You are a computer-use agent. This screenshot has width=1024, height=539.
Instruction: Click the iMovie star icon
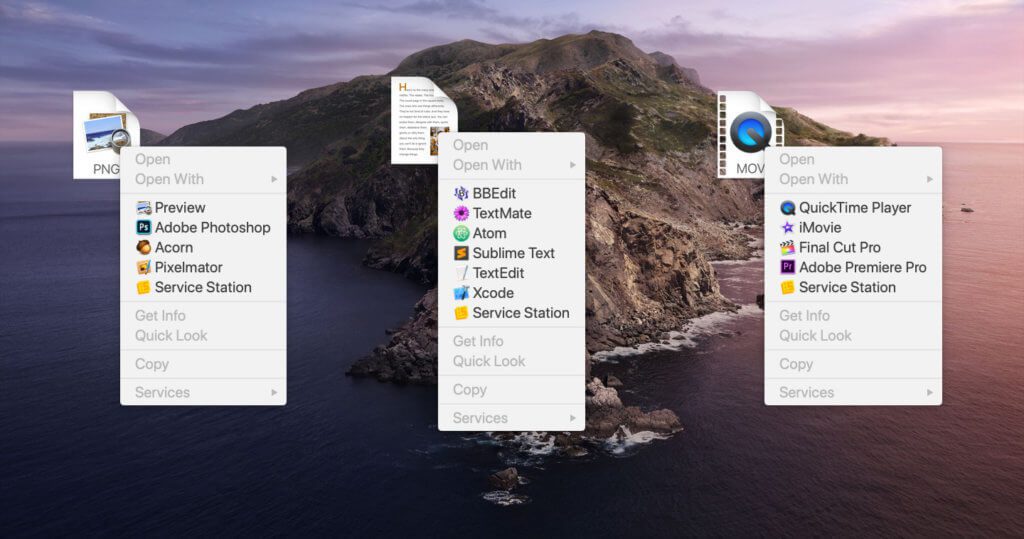point(788,227)
